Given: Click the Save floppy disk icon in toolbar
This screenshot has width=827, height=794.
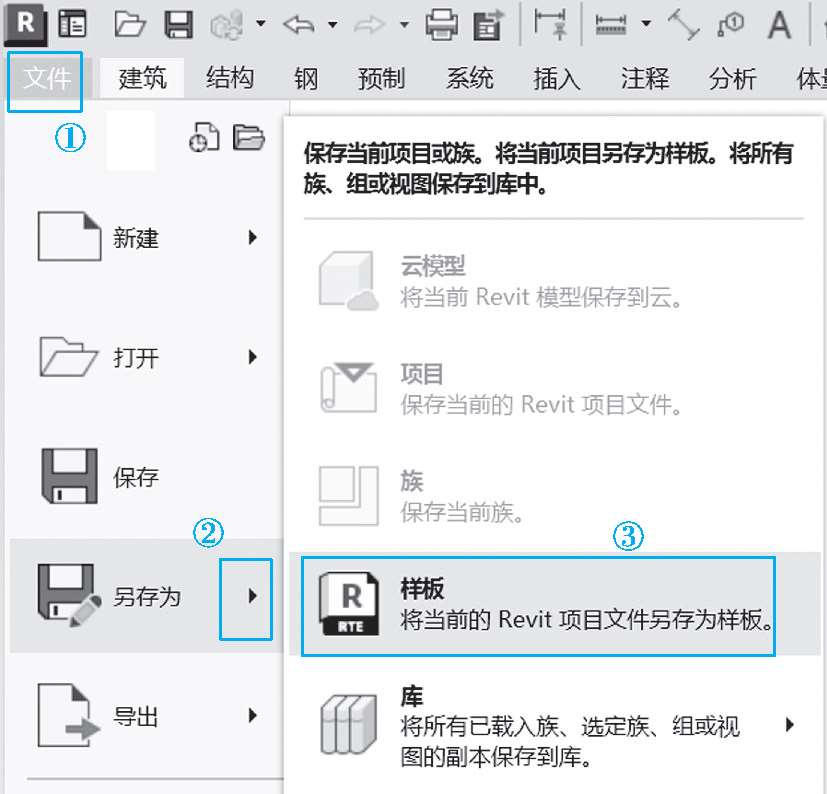Looking at the screenshot, I should 179,25.
